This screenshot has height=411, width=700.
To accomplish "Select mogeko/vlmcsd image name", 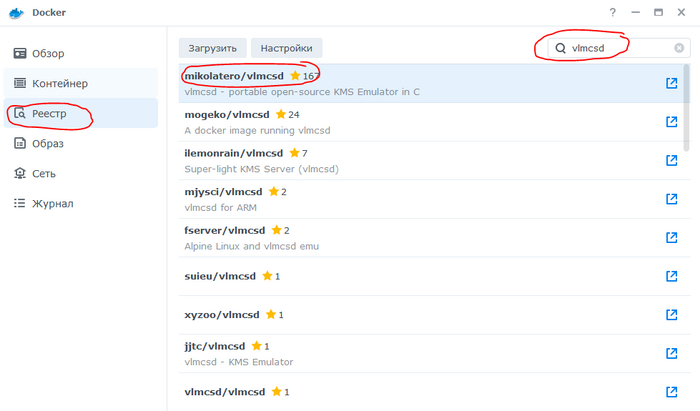I will (227, 115).
